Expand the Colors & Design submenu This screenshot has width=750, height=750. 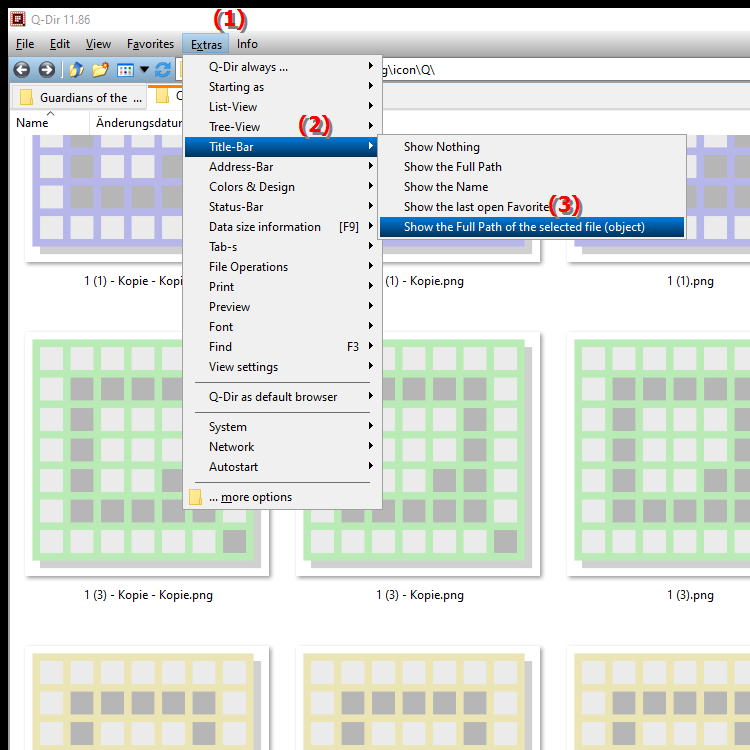point(283,187)
